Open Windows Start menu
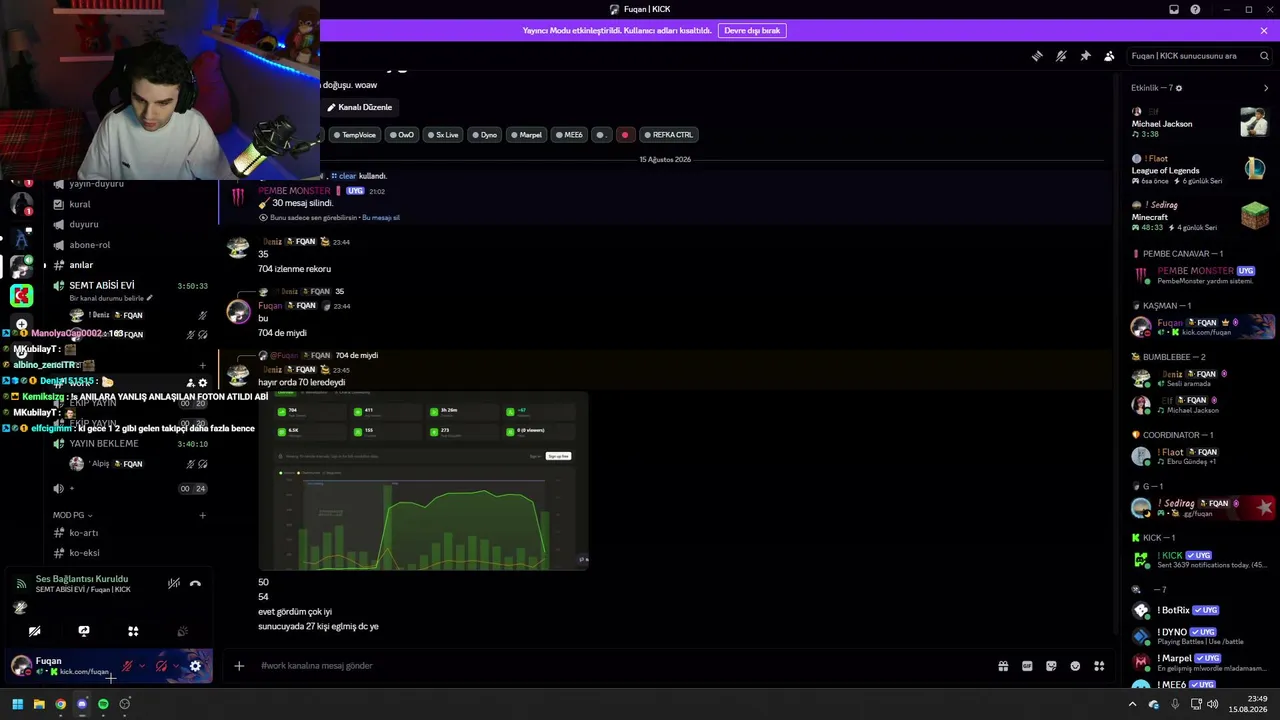This screenshot has height=720, width=1280. pyautogui.click(x=17, y=704)
